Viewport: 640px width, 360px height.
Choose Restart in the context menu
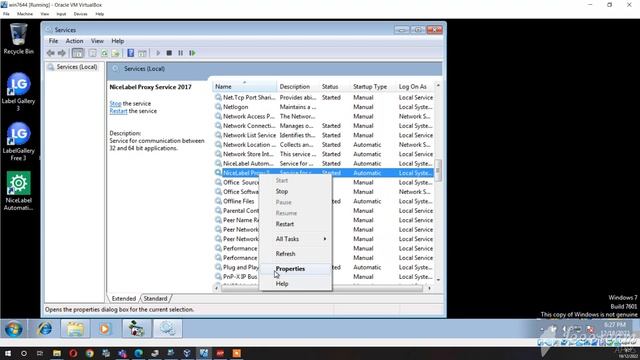tap(296, 224)
